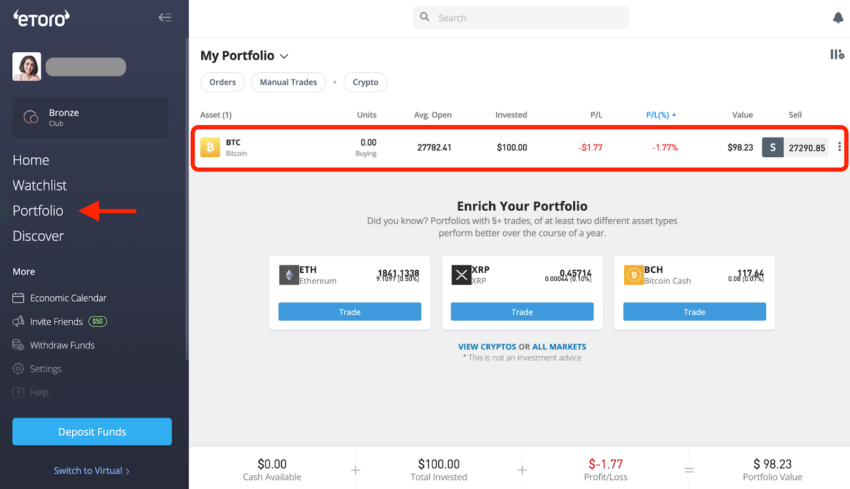Click the VIEW CRYPTOS link
Image resolution: width=850 pixels, height=489 pixels.
tap(487, 346)
